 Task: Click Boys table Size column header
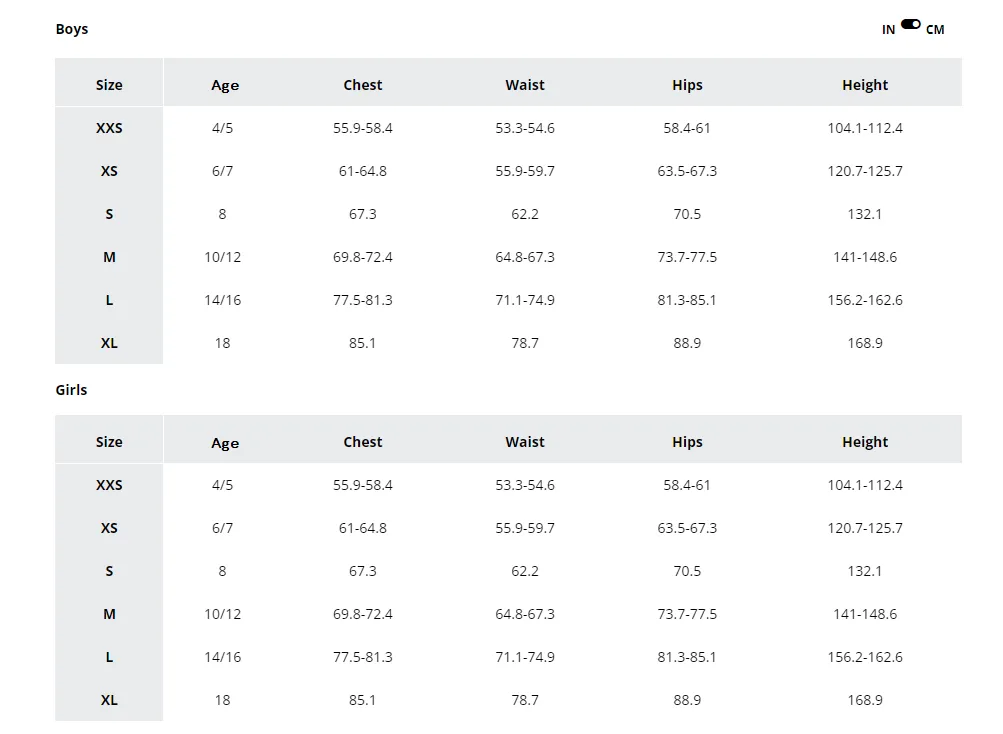tap(109, 85)
